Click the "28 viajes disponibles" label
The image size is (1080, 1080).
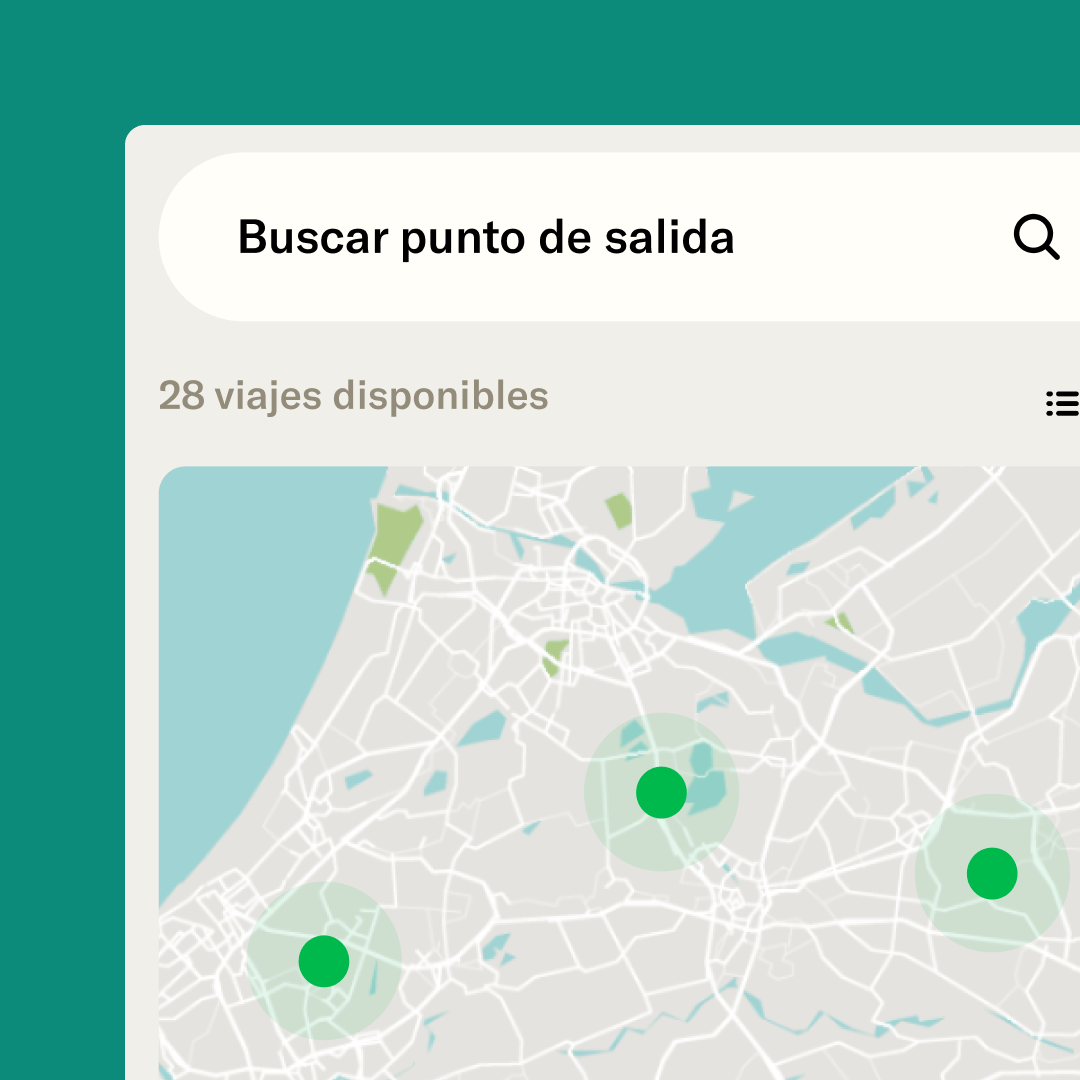tap(353, 396)
